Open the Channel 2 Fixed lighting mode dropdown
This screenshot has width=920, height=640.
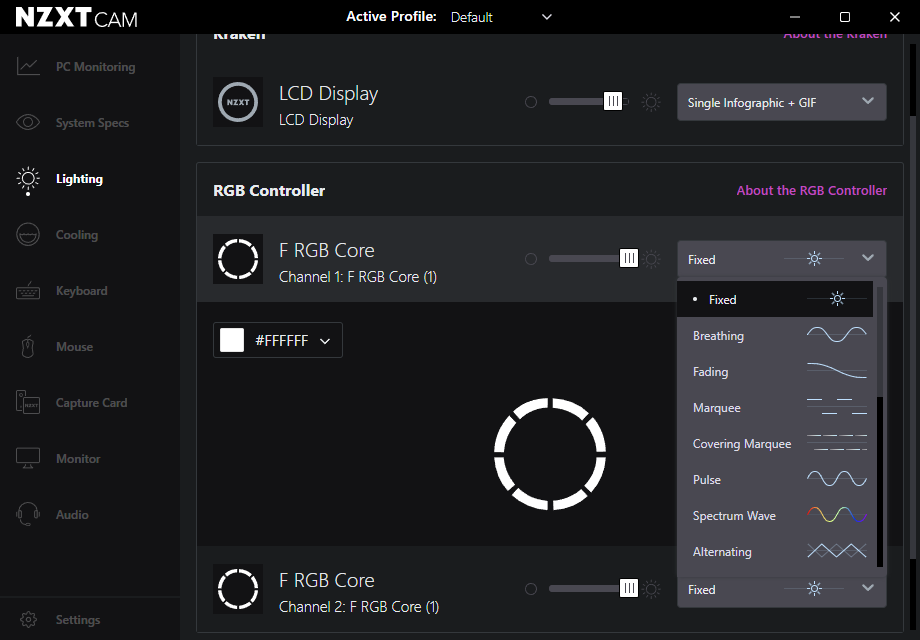pos(782,589)
